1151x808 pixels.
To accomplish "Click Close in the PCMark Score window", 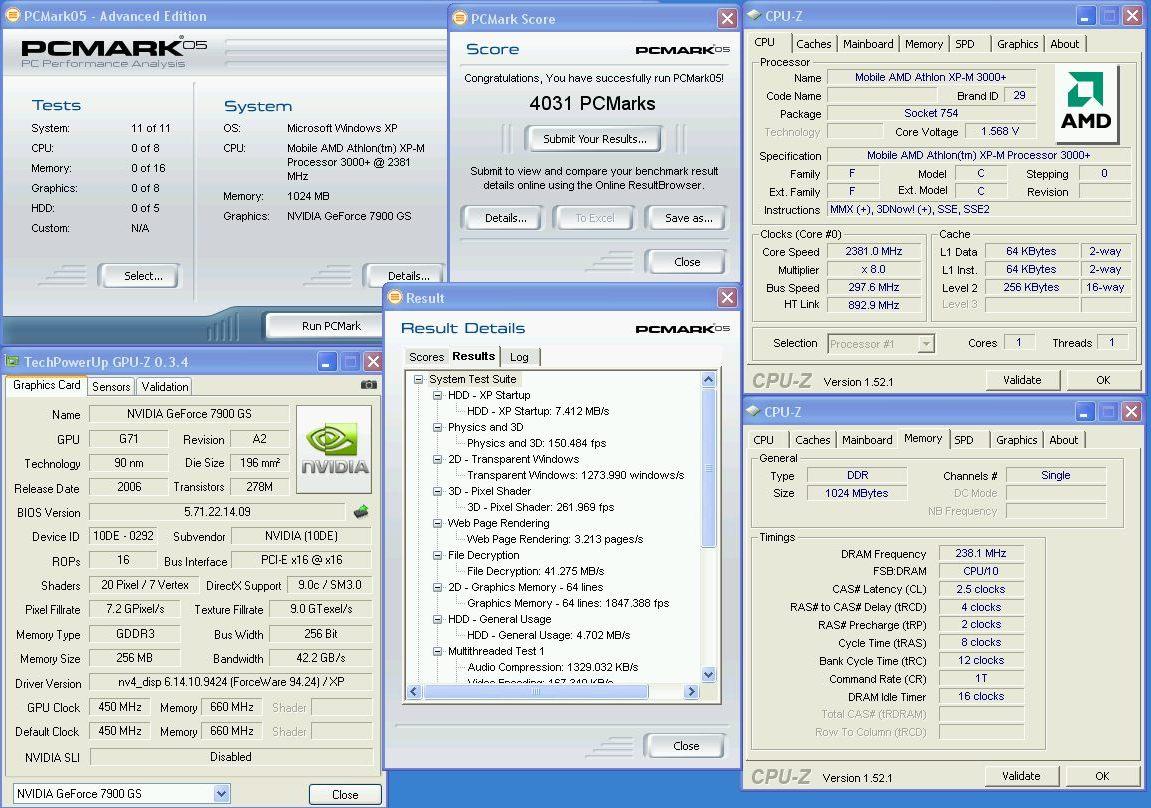I will click(687, 262).
